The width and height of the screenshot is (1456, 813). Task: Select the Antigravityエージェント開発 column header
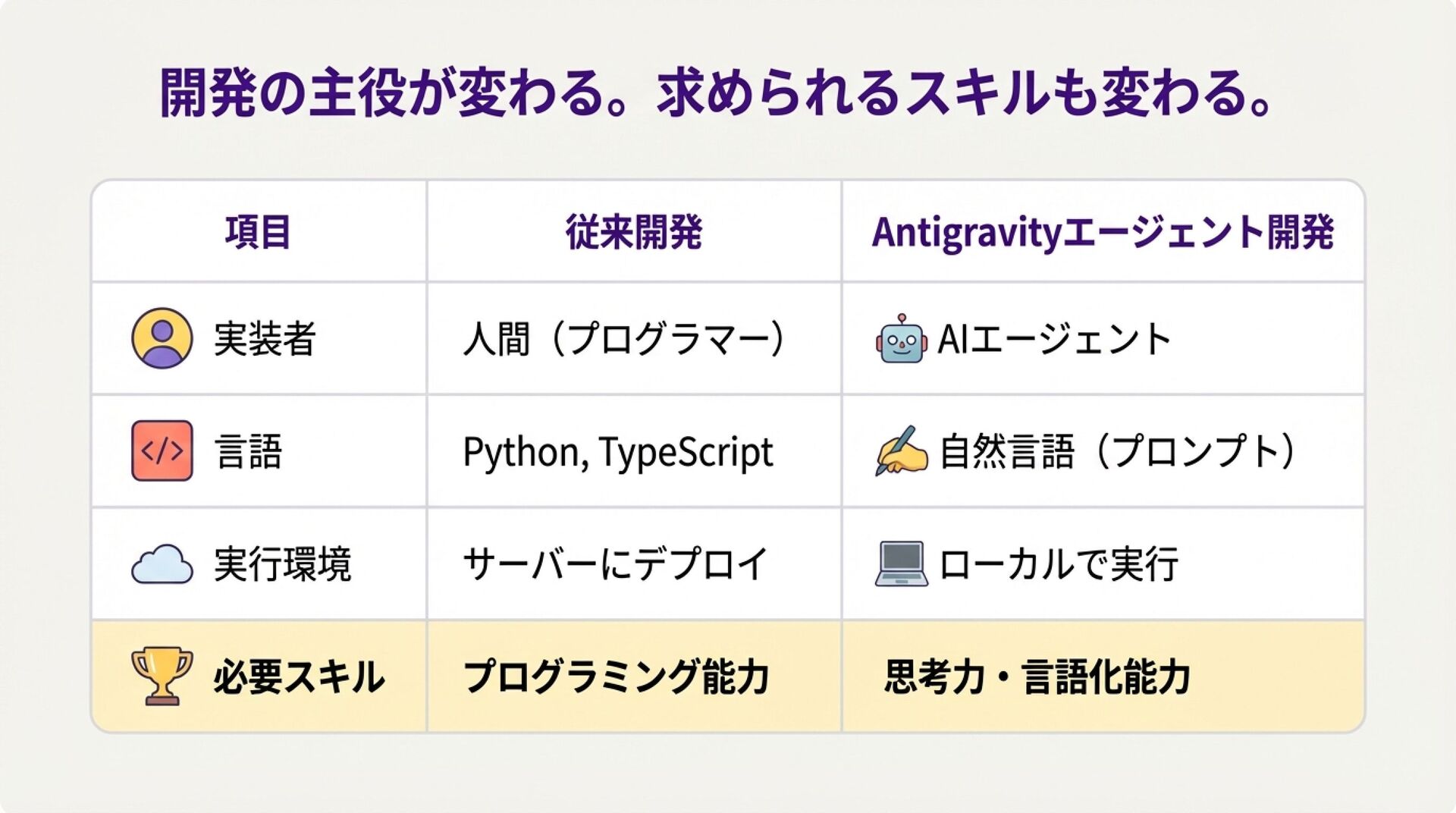coord(1103,232)
